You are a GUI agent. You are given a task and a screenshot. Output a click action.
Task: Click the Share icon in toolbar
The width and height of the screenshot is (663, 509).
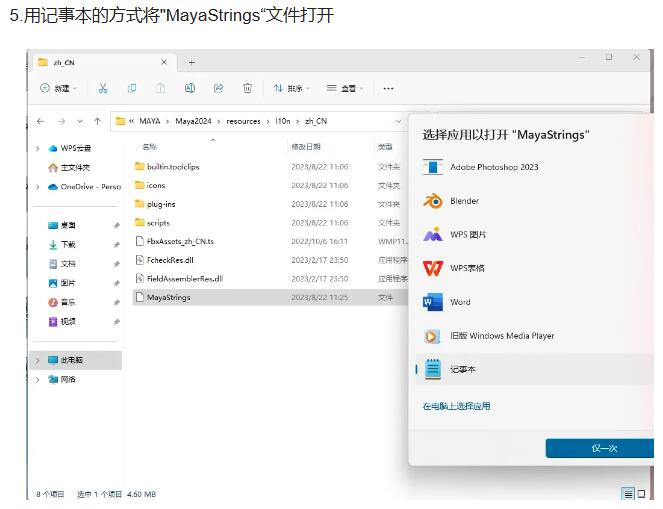[218, 88]
